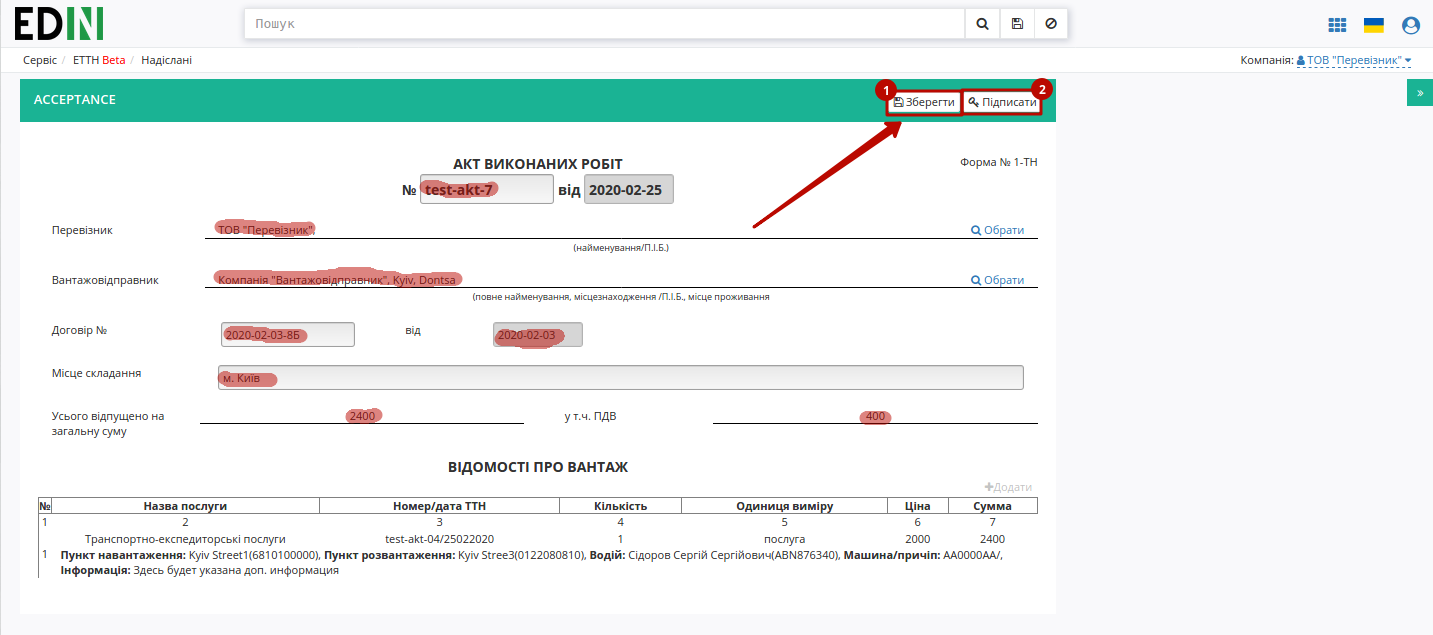Image resolution: width=1433 pixels, height=635 pixels.
Task: Go to Надіслані breadcrumb
Action: (166, 60)
